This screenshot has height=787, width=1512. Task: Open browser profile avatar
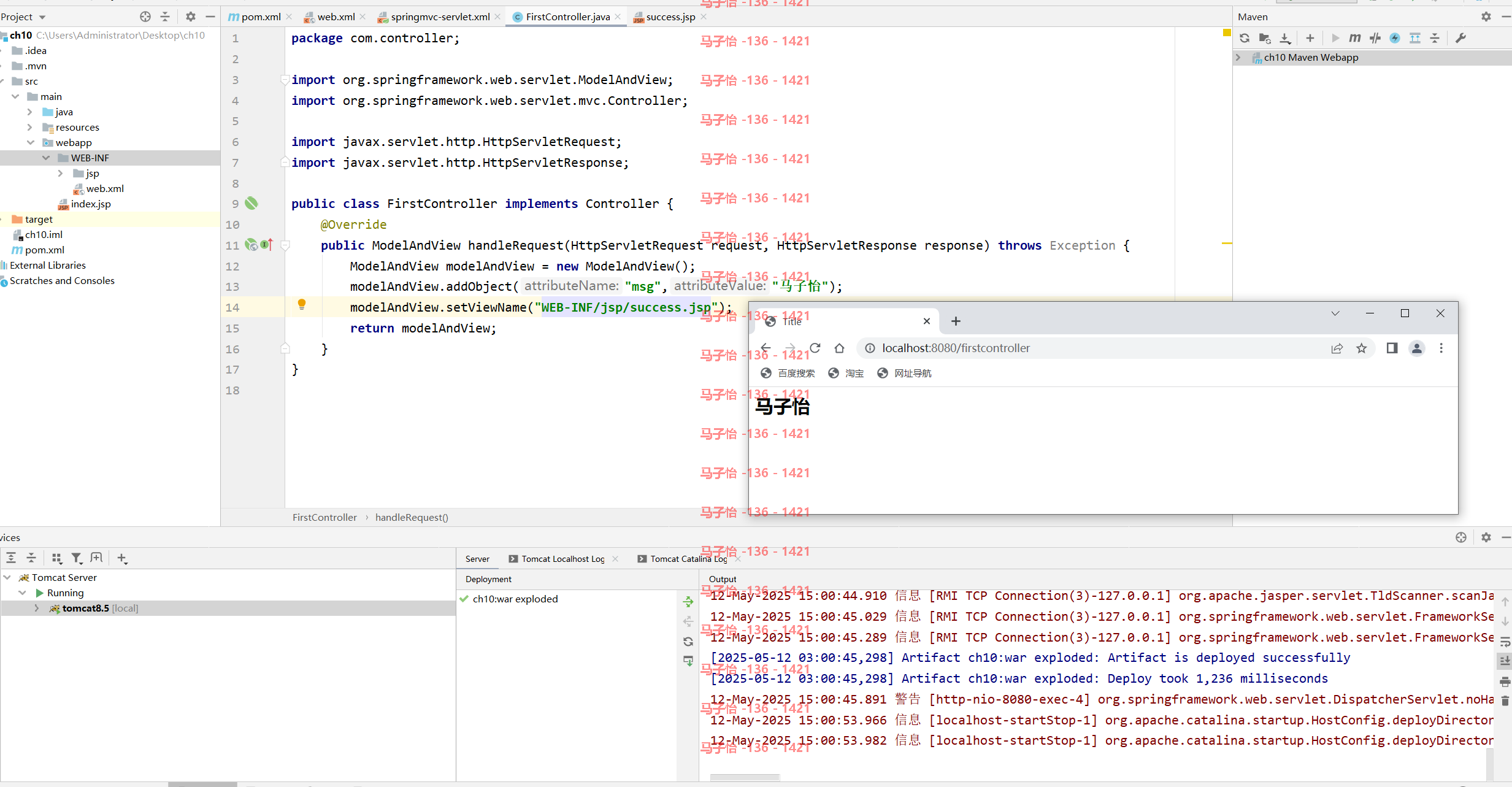(x=1417, y=348)
